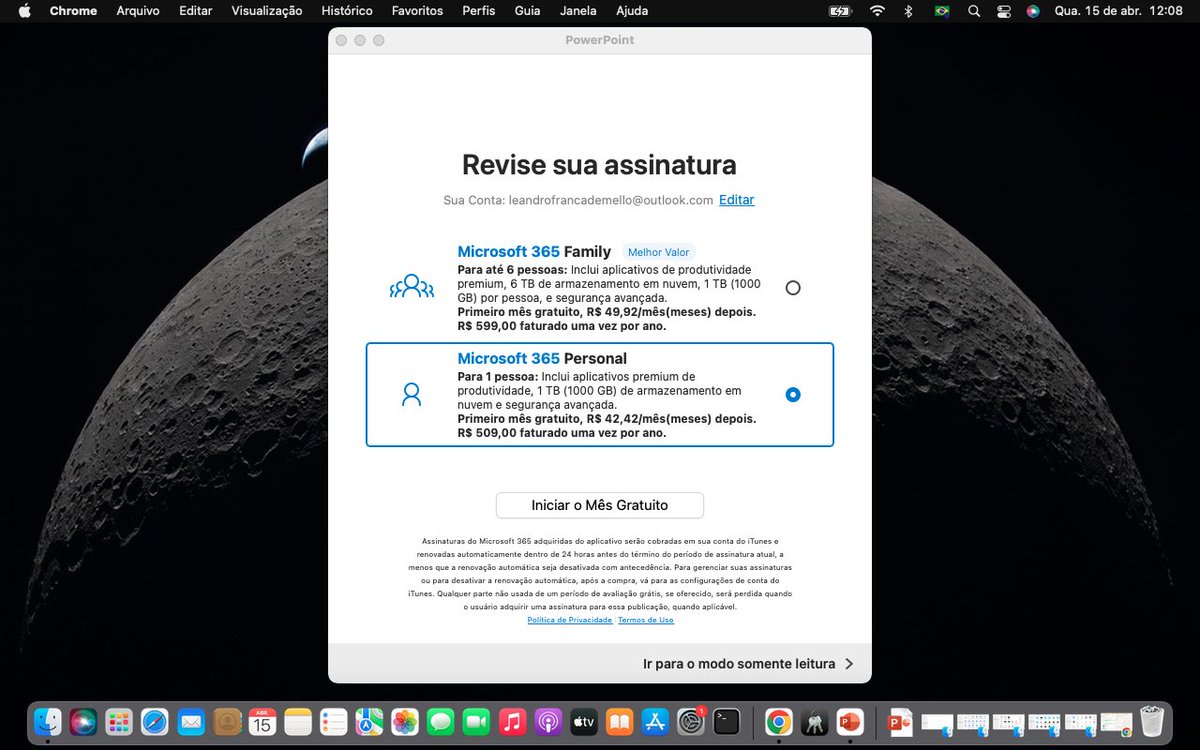
Task: Open the Editar menu in menu bar
Action: (196, 11)
